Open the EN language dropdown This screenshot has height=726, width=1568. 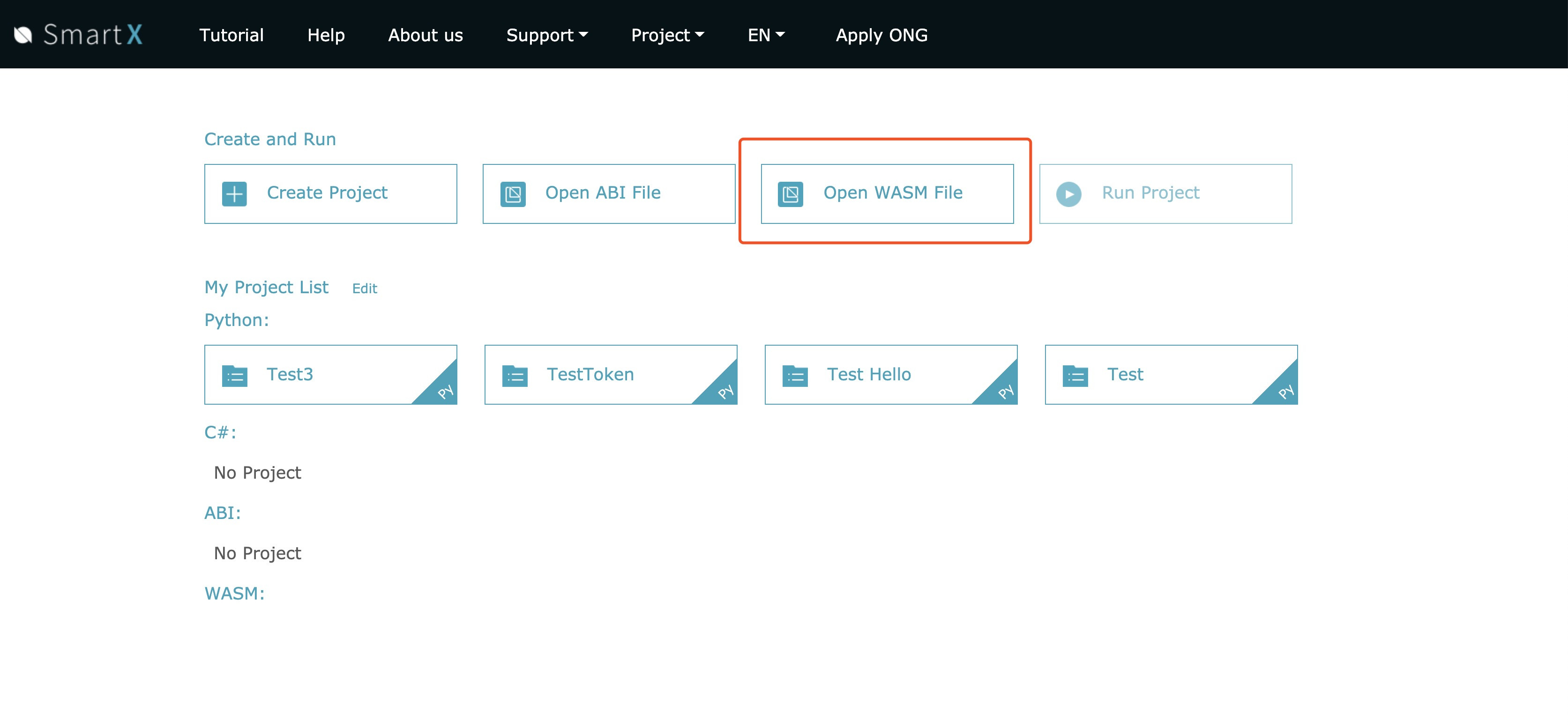(765, 35)
